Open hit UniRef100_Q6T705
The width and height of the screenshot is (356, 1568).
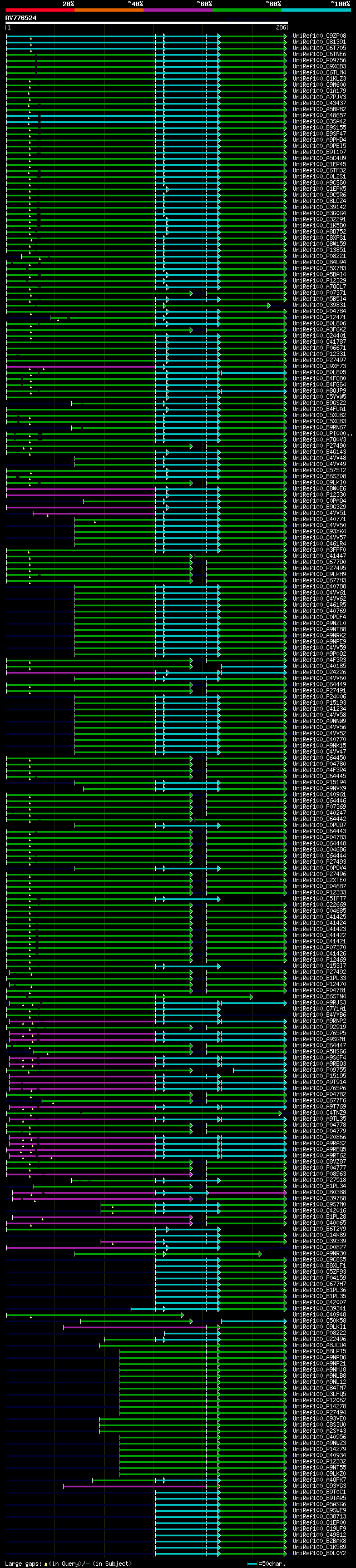(x=319, y=48)
